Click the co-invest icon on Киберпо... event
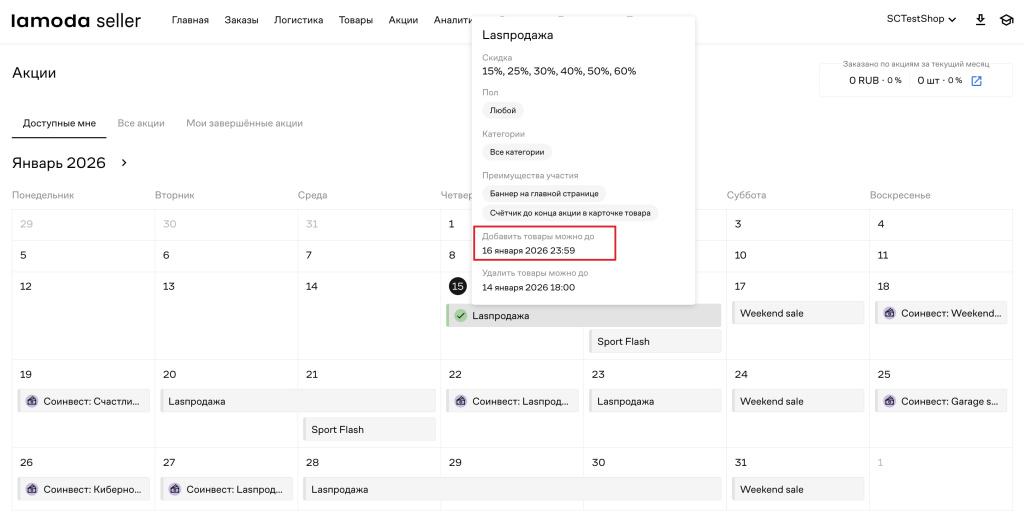Image resolution: width=1024 pixels, height=525 pixels. (31, 490)
